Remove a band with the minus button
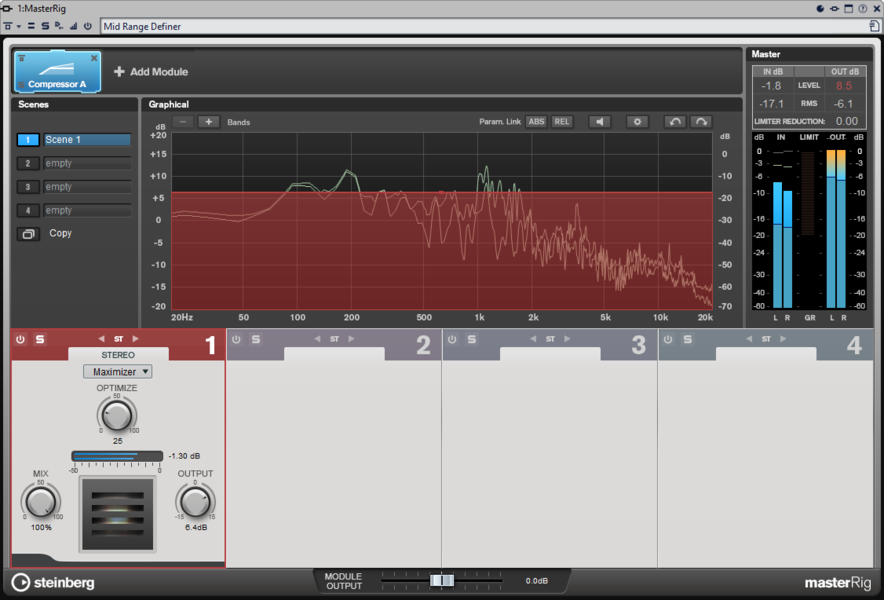Screen dimensions: 884x600 click(x=183, y=122)
